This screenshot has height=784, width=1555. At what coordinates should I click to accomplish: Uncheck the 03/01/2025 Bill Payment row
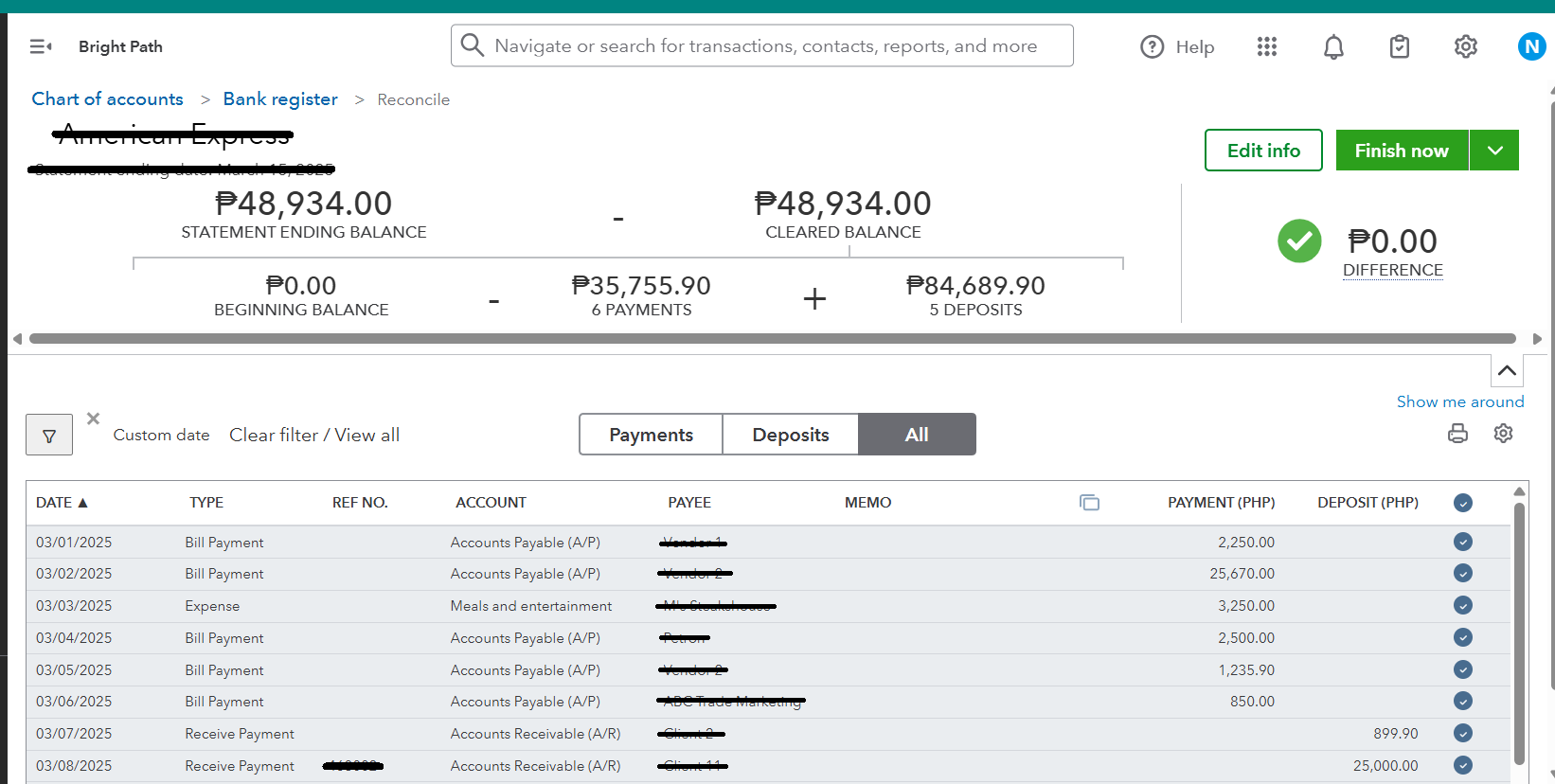[1463, 543]
